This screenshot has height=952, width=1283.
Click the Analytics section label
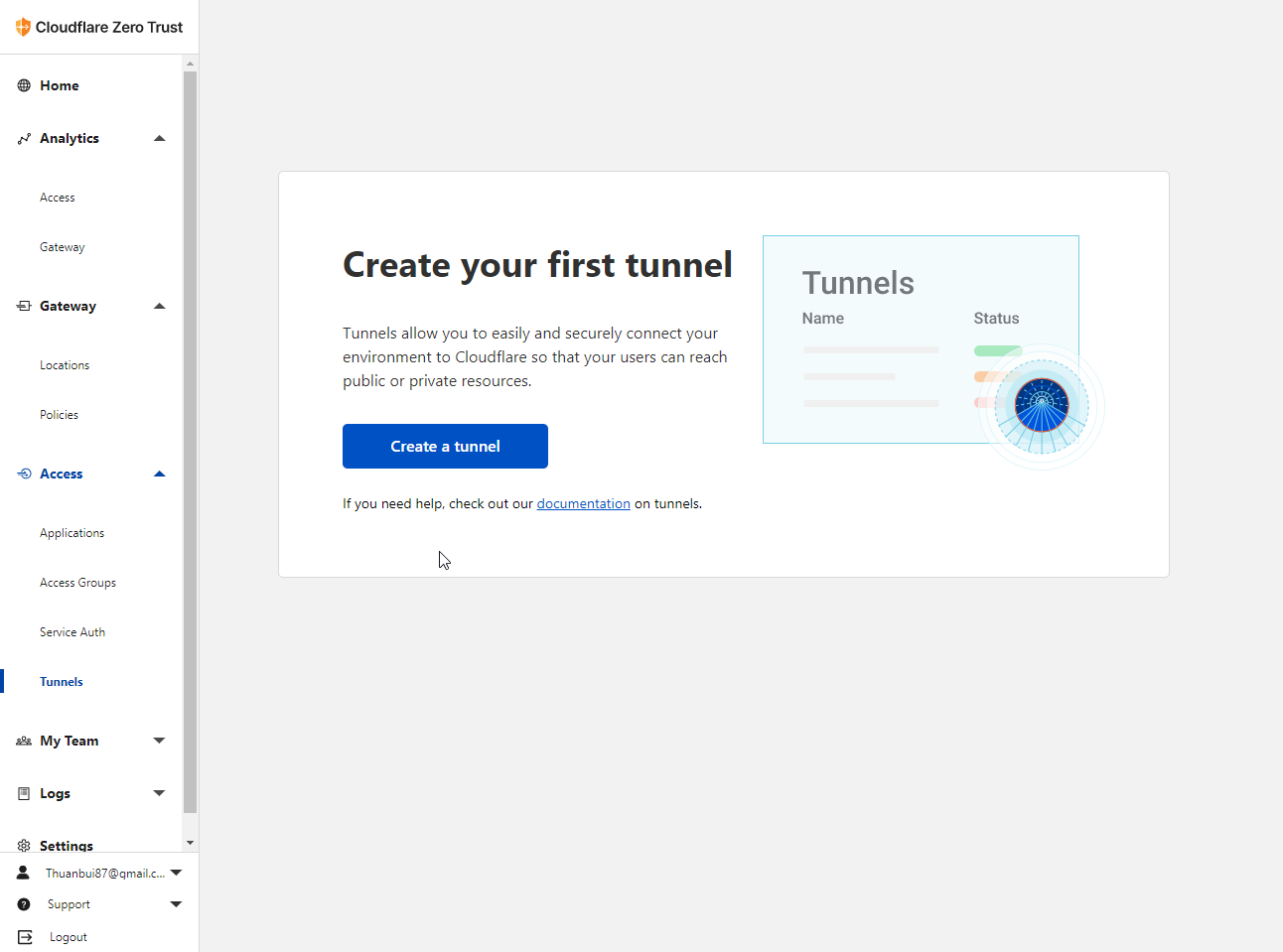pyautogui.click(x=70, y=138)
